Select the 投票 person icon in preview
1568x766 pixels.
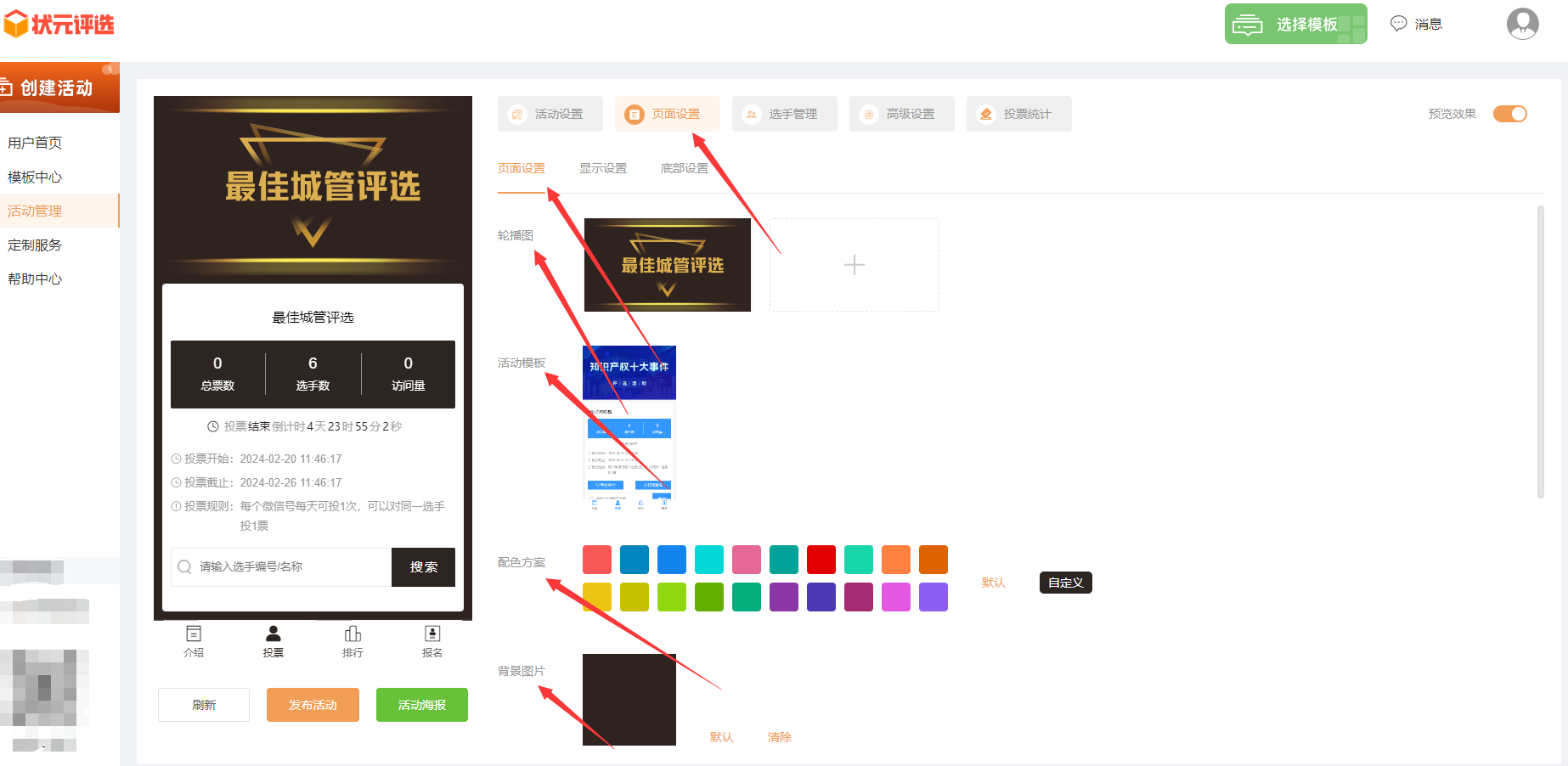click(x=273, y=634)
